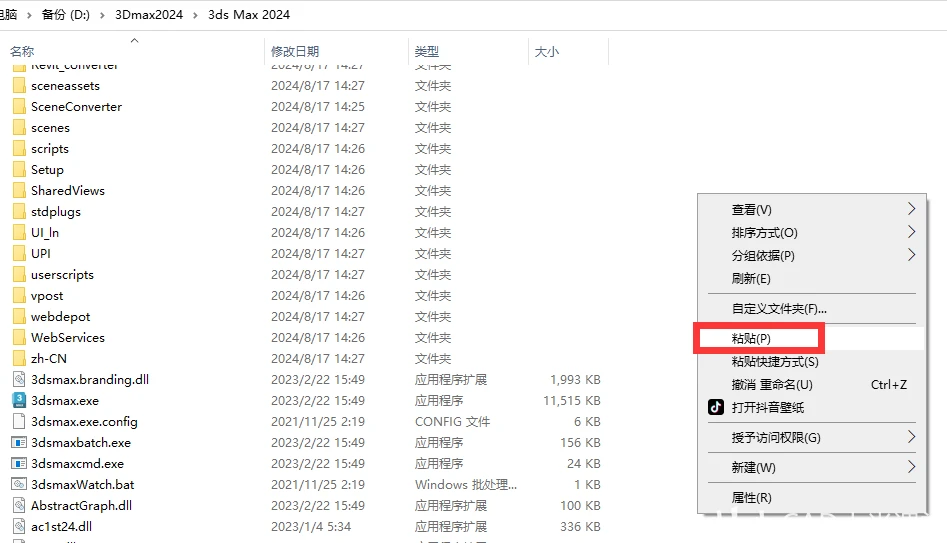Expand the 查看(V) submenu arrow

911,209
